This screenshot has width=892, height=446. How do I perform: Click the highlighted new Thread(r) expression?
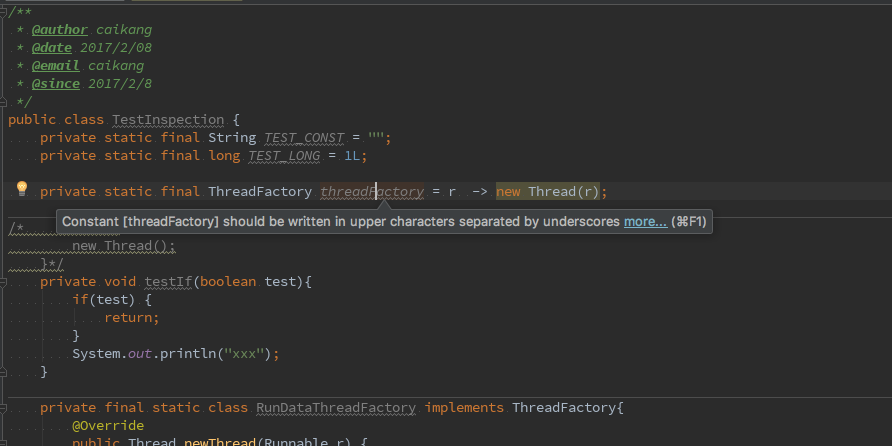550,191
